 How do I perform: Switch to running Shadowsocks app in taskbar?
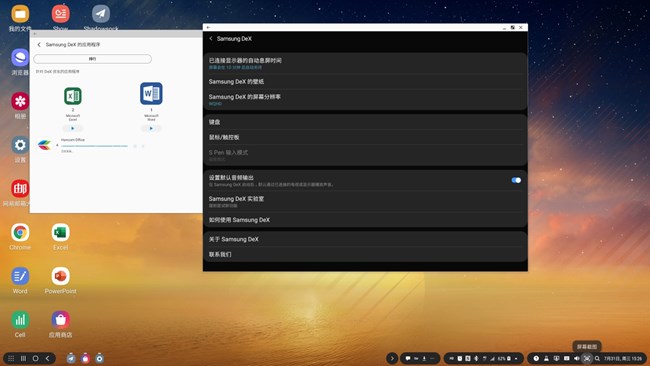(71, 358)
